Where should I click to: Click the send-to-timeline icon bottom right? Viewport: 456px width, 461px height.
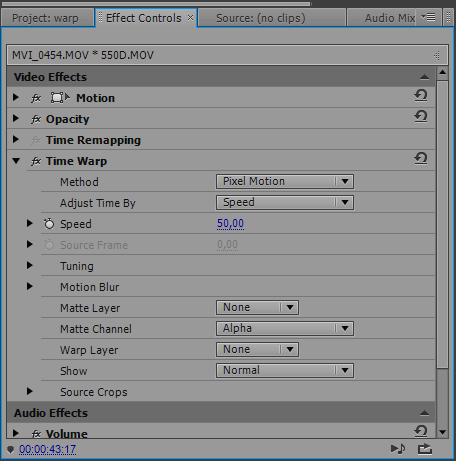425,449
